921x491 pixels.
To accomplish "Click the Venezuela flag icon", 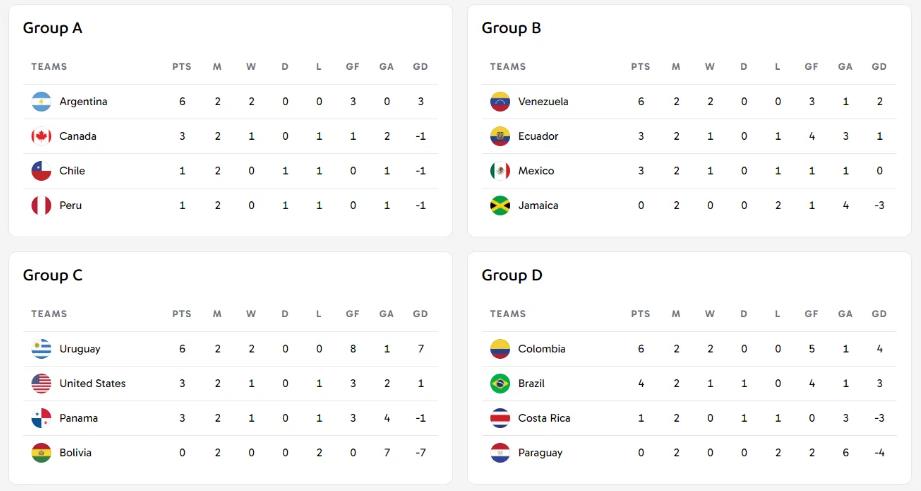I will tap(500, 102).
